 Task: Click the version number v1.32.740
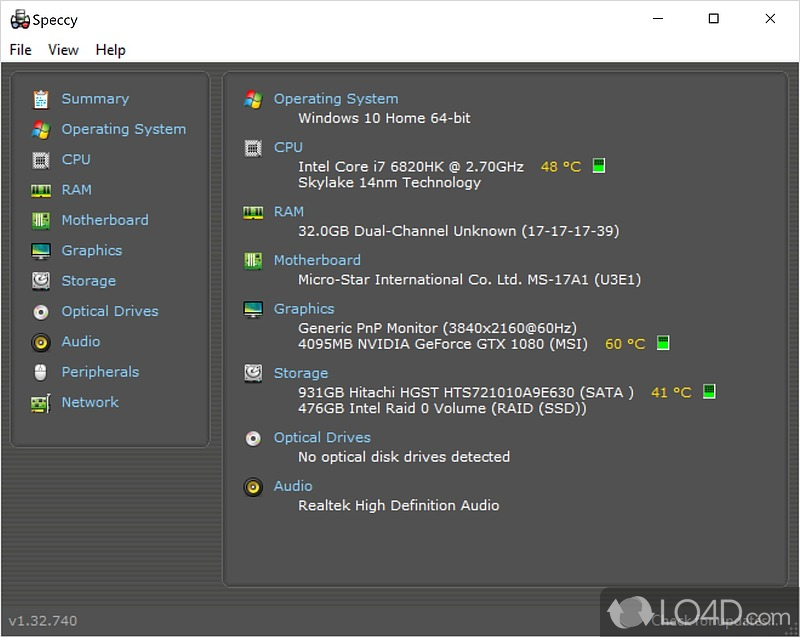[x=43, y=621]
